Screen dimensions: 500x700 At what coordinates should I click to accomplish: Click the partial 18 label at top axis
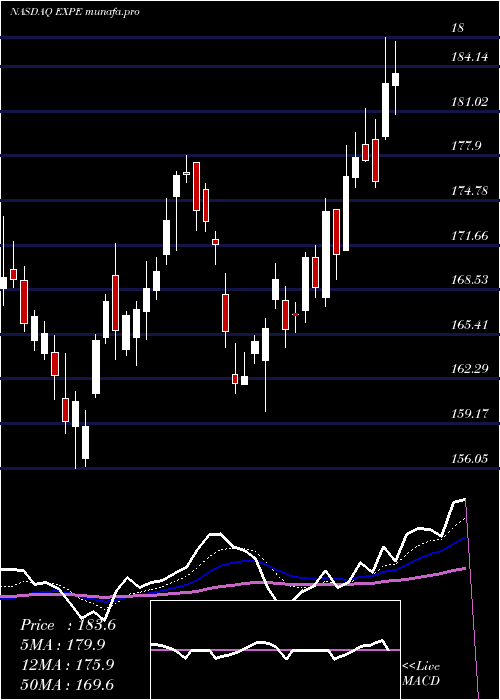[x=458, y=28]
